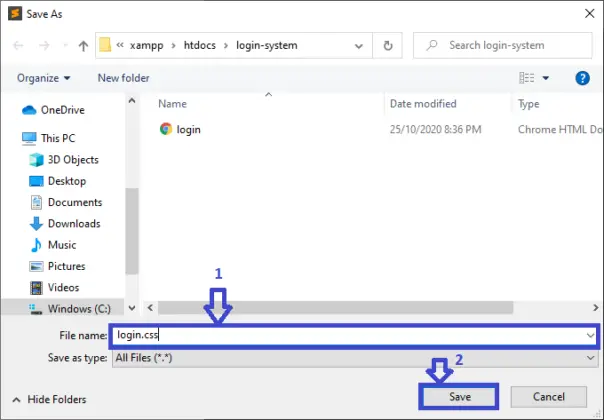
Task: Open the 3D Objects folder
Action: pos(73,160)
